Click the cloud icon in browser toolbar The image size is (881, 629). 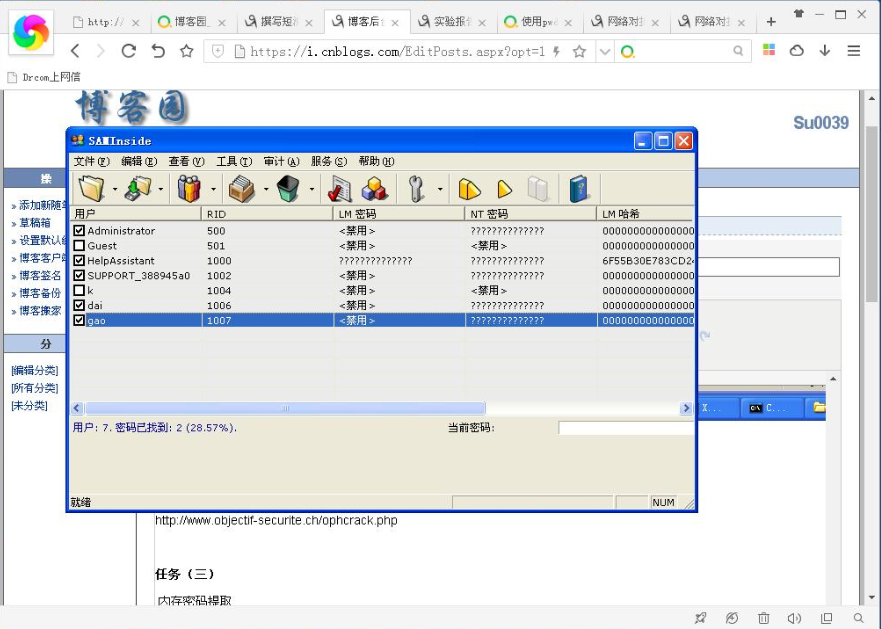(x=797, y=51)
